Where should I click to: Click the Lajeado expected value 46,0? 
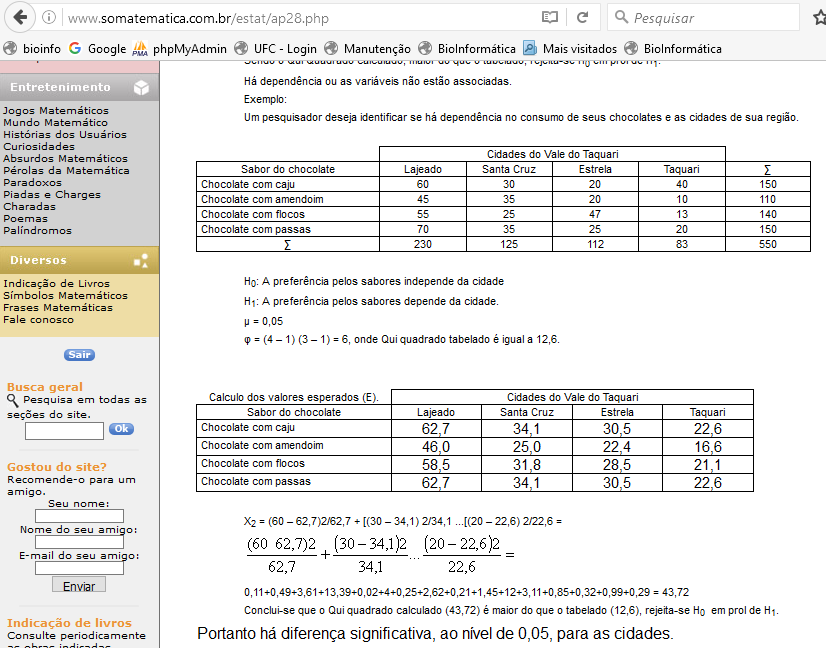(436, 447)
